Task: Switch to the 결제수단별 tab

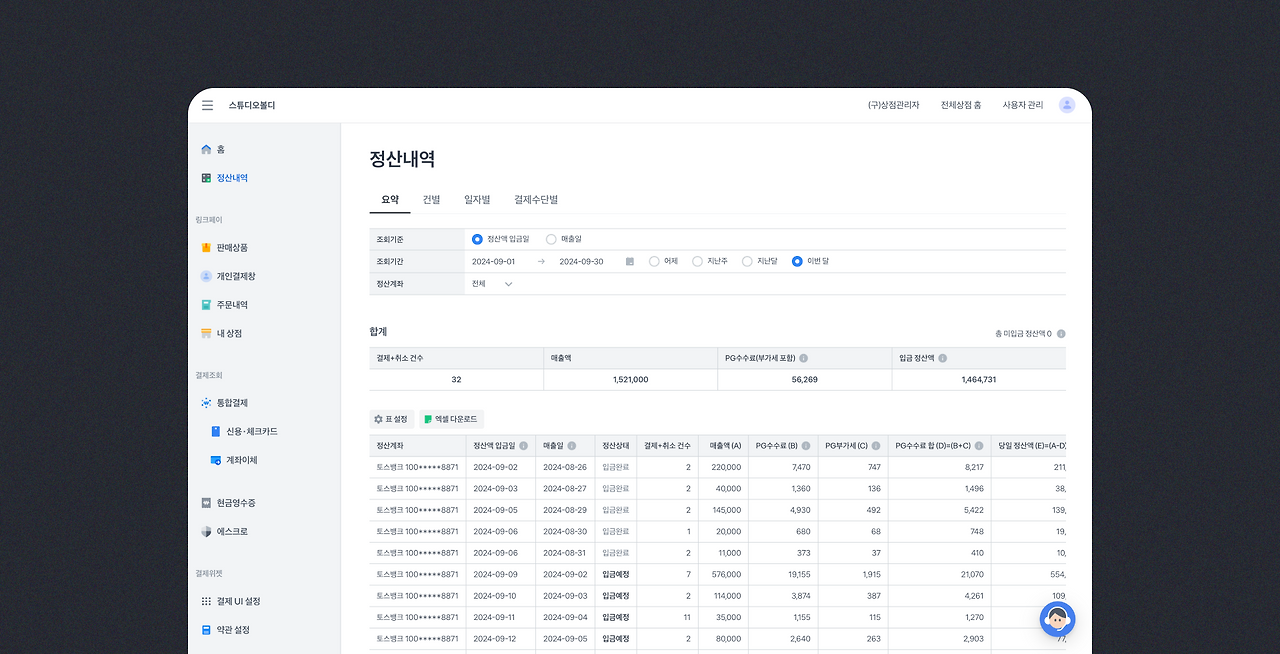Action: (536, 200)
